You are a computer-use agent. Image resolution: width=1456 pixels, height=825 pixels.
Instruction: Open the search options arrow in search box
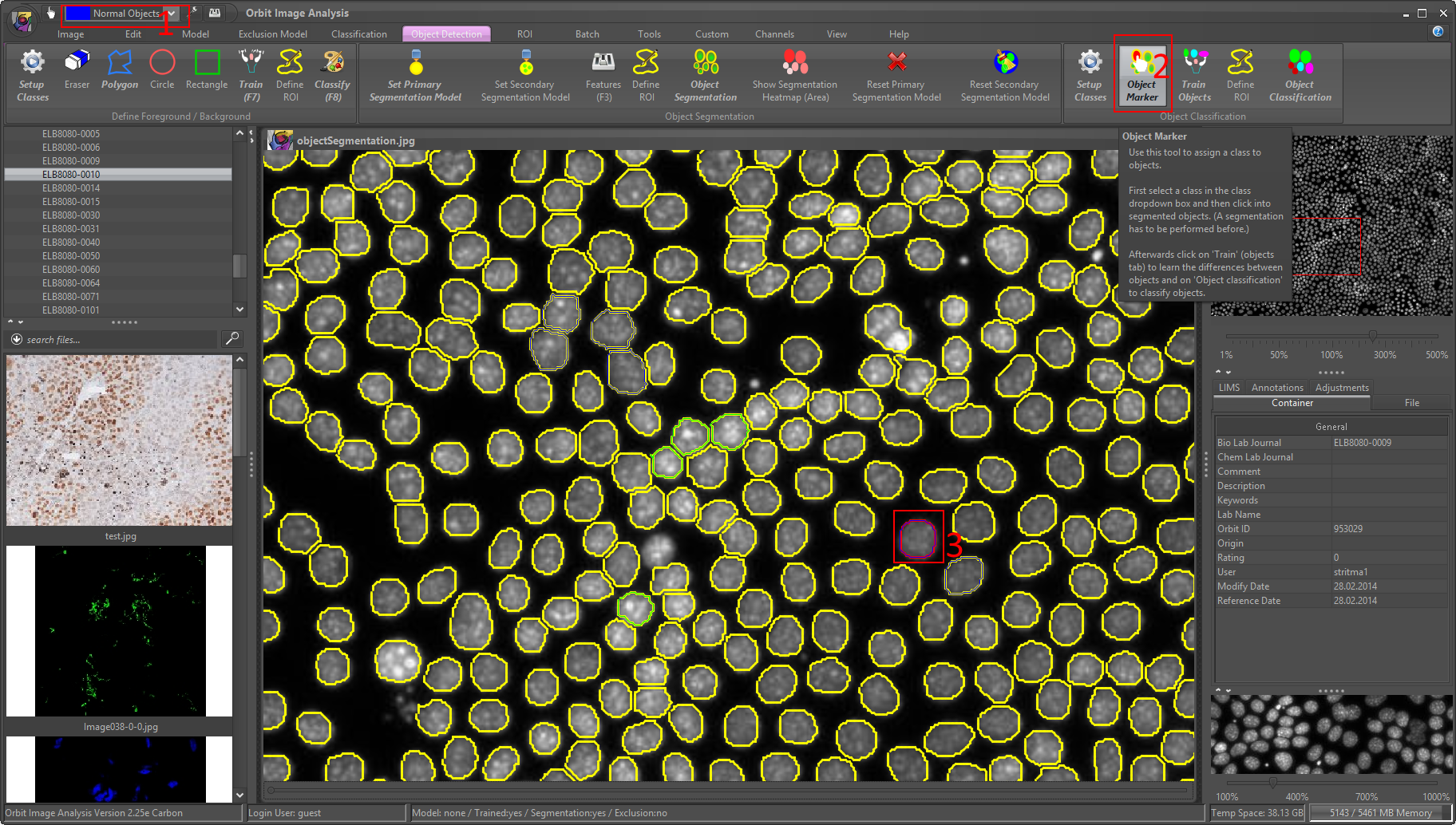click(16, 339)
